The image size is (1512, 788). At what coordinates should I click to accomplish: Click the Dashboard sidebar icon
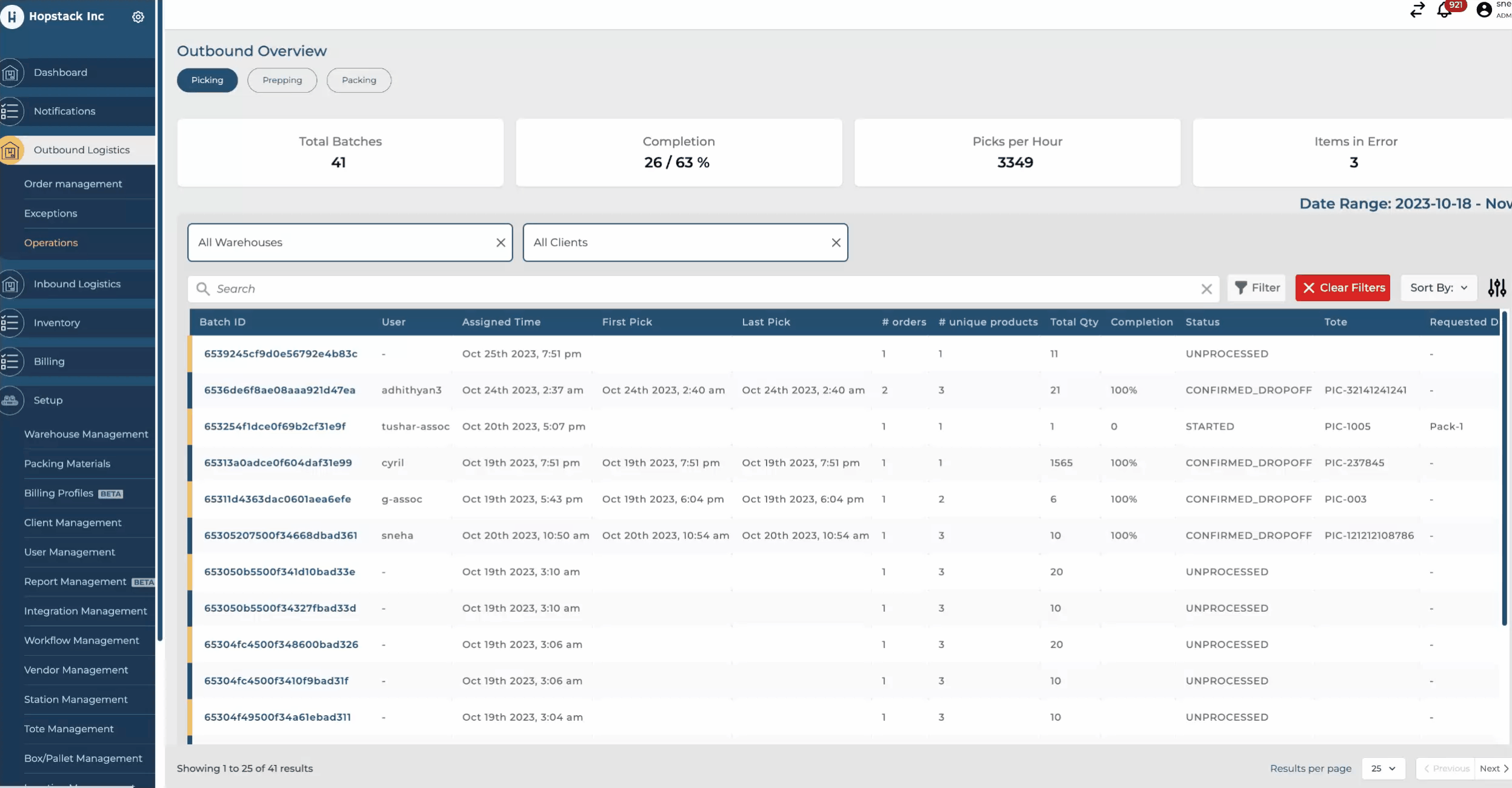[11, 73]
